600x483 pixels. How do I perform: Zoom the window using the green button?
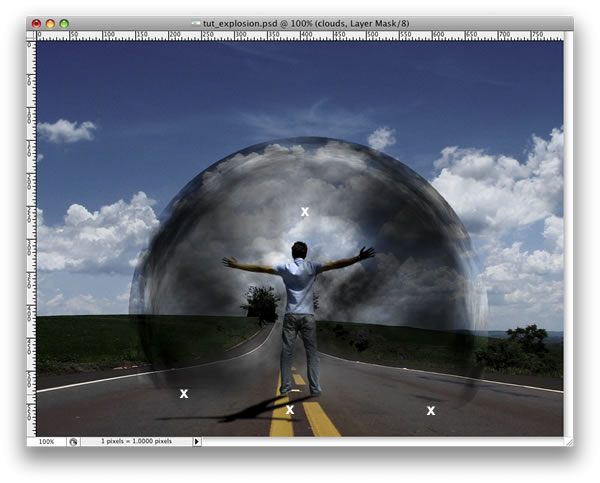coord(64,24)
